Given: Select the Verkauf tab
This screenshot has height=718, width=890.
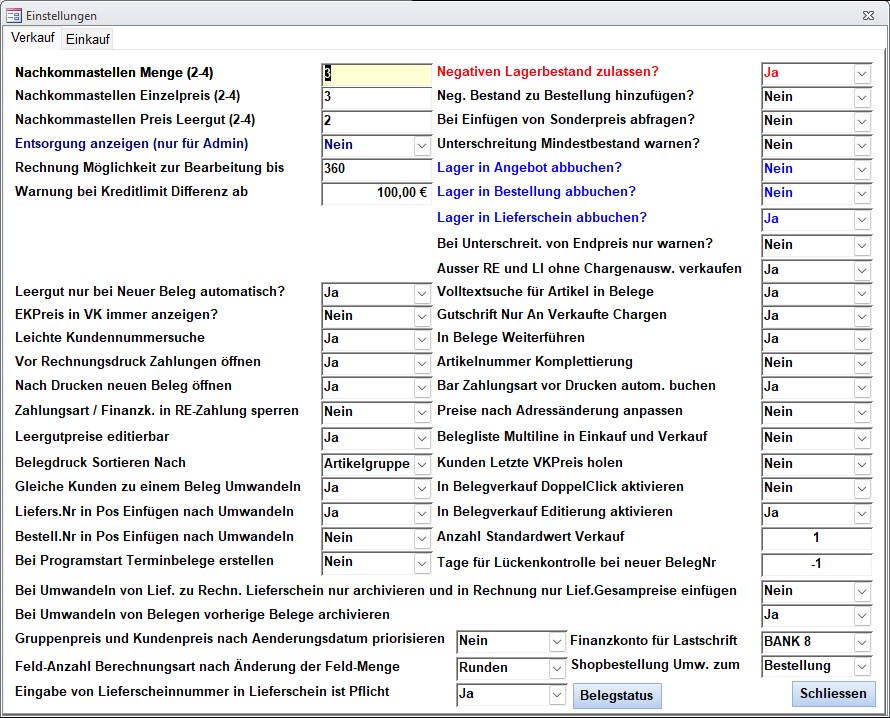Looking at the screenshot, I should [x=32, y=38].
